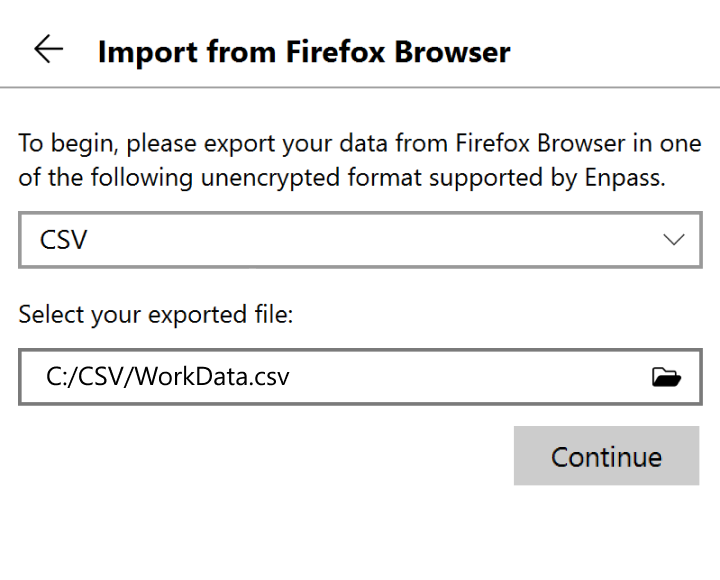This screenshot has width=720, height=580.
Task: Click the Continue button
Action: pos(607,456)
